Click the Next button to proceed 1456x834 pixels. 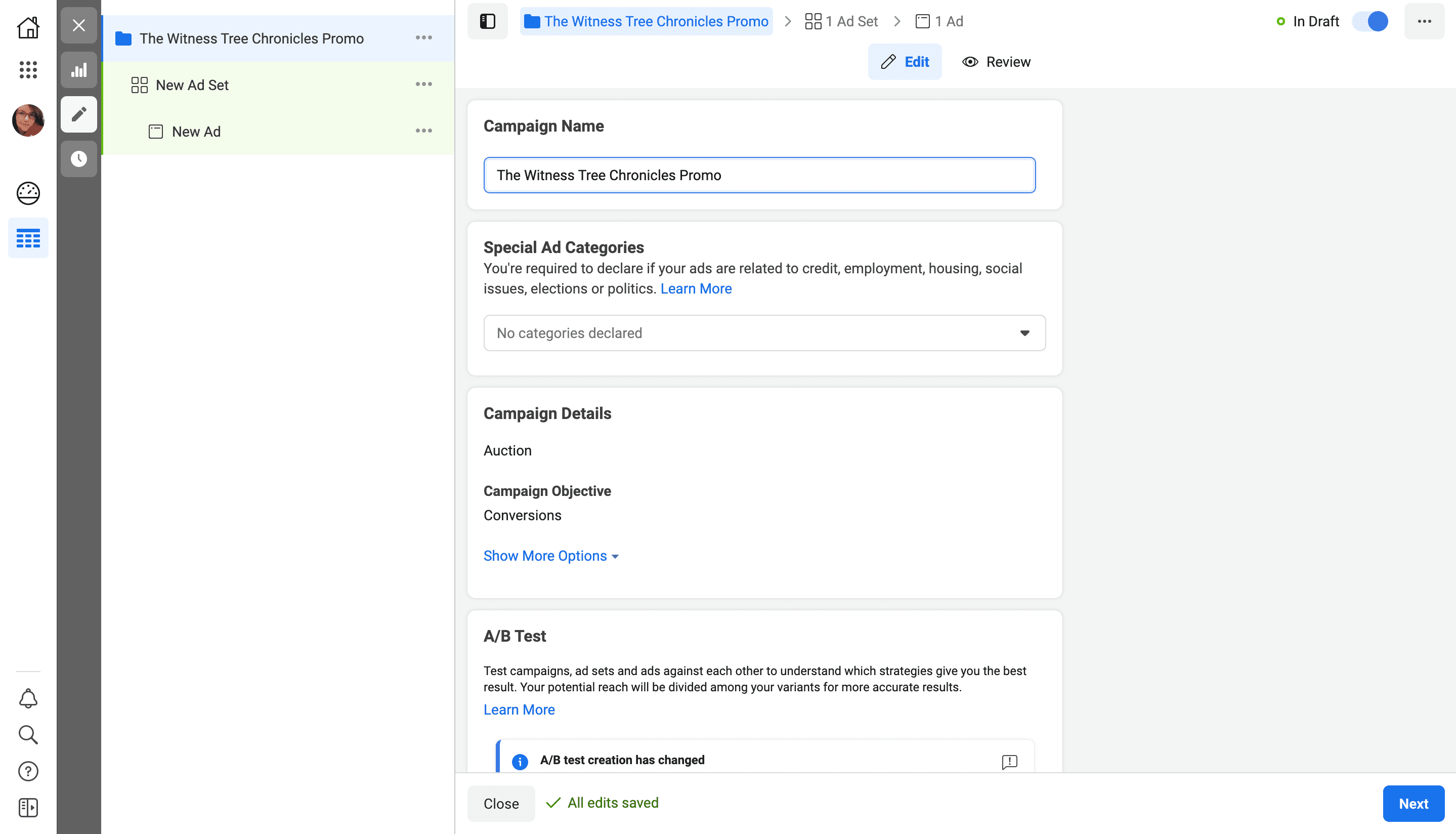pos(1413,803)
